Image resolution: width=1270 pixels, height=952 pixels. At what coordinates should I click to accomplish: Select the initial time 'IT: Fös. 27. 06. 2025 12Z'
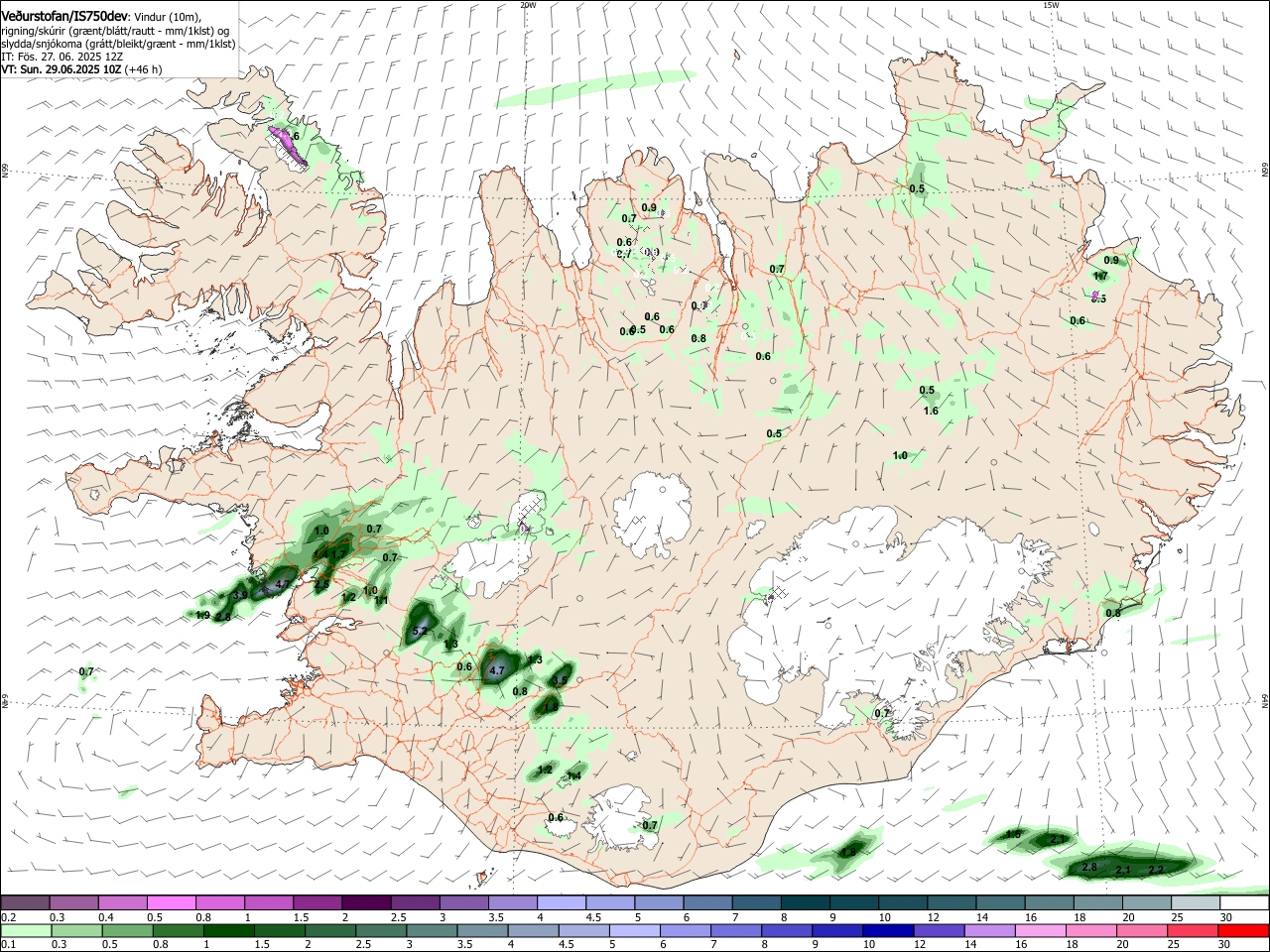pyautogui.click(x=61, y=58)
